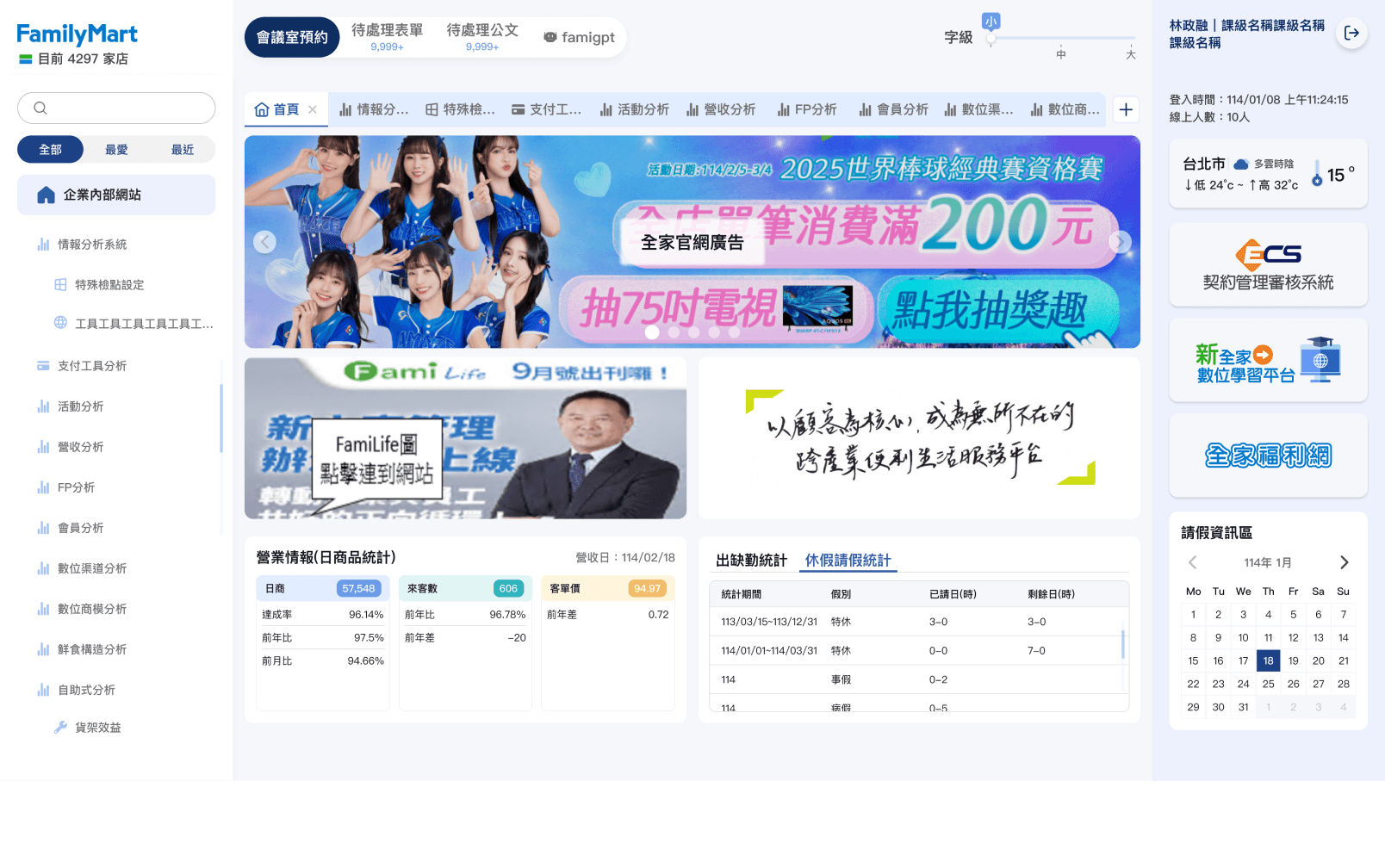Screen dimensions: 1385x868
Task: Click the search magnifier icon
Action: (40, 108)
